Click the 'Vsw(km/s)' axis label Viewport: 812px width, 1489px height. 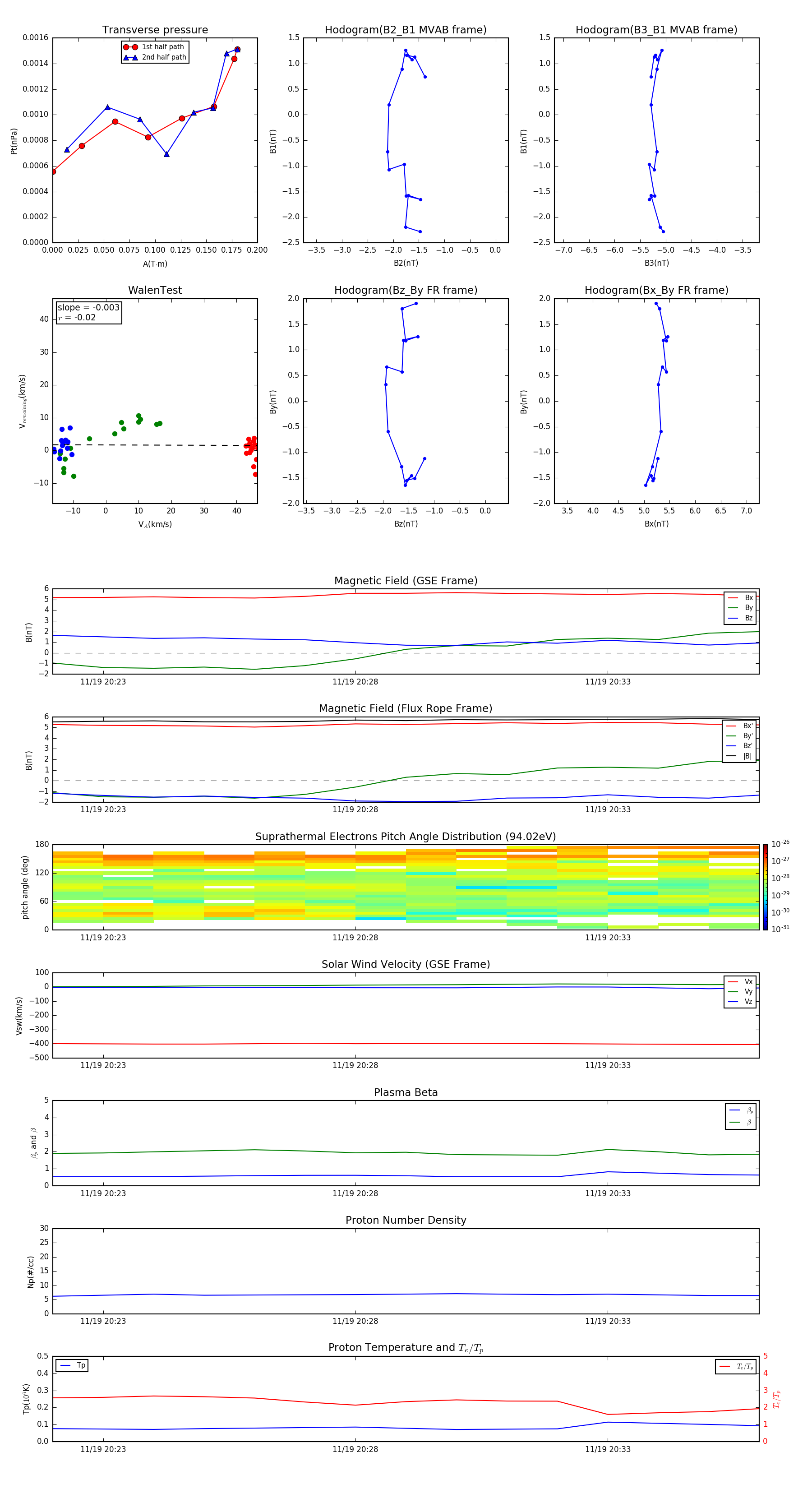(x=19, y=1016)
